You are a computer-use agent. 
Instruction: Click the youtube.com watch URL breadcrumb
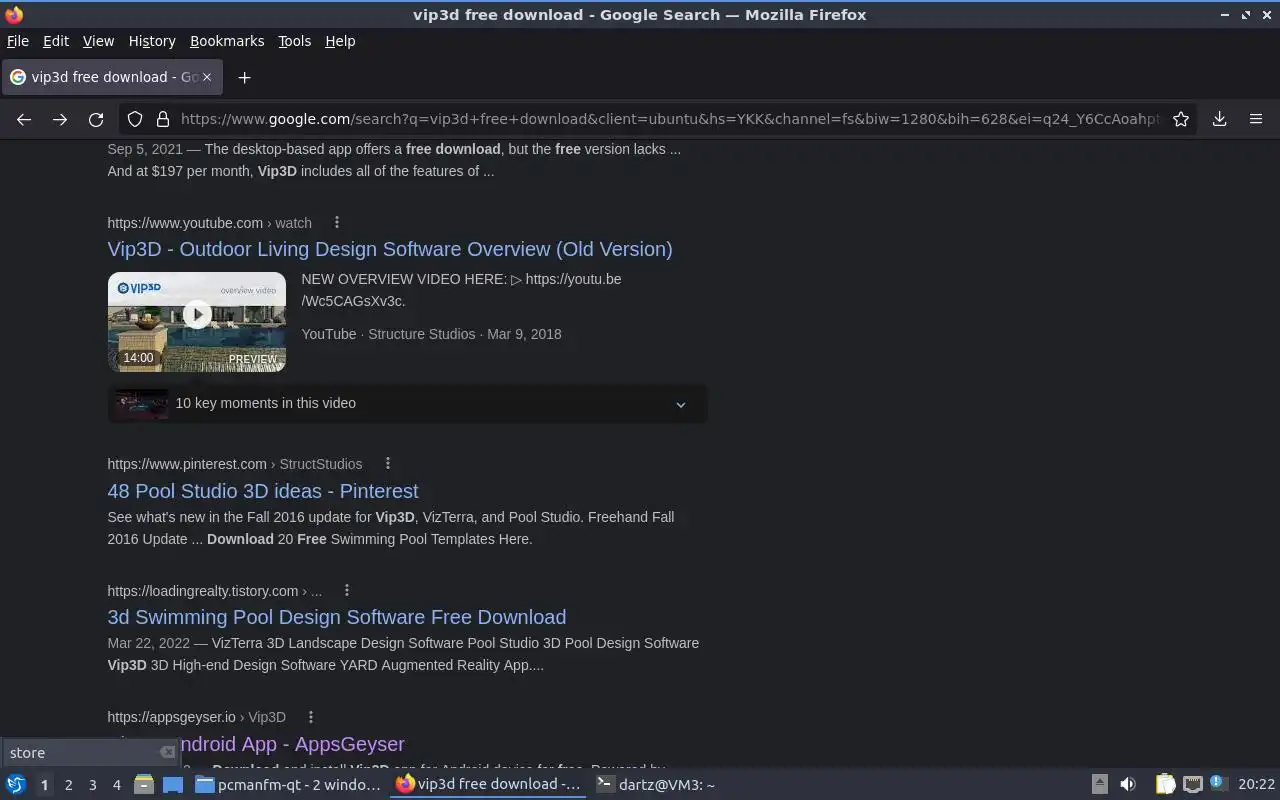tap(210, 223)
